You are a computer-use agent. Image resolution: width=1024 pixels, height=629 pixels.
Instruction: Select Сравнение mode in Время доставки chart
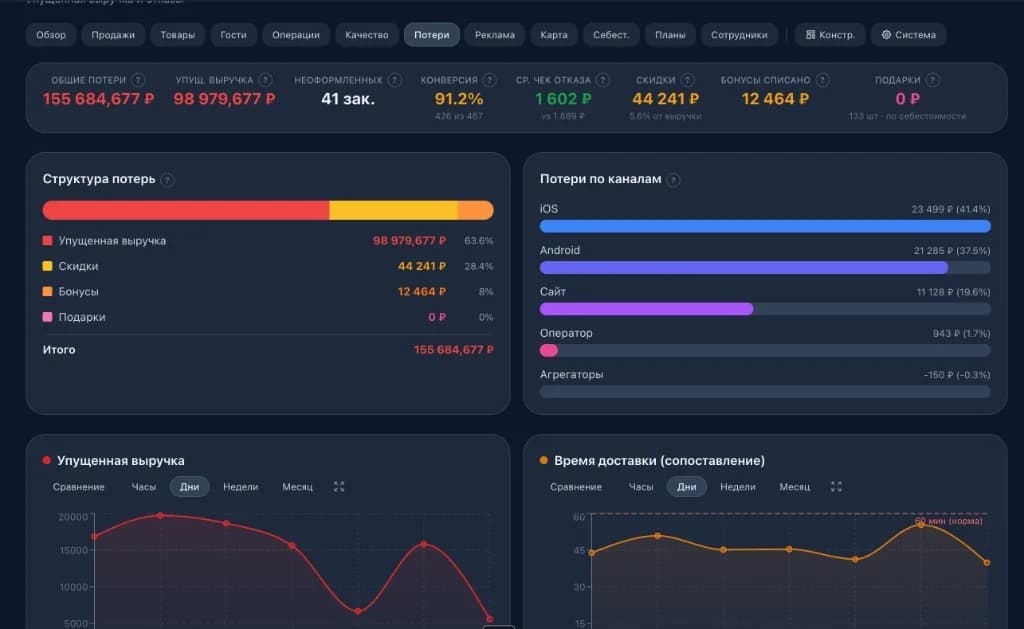coord(575,487)
